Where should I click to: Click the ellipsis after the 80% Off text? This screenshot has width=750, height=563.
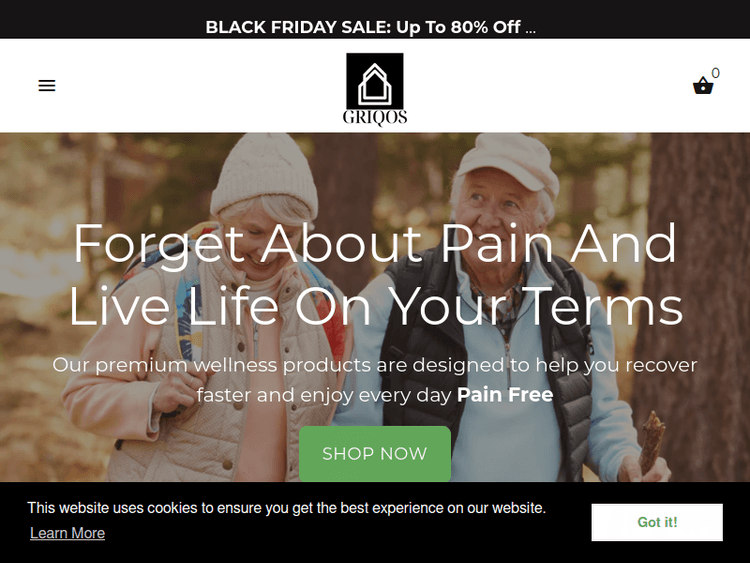[530, 30]
